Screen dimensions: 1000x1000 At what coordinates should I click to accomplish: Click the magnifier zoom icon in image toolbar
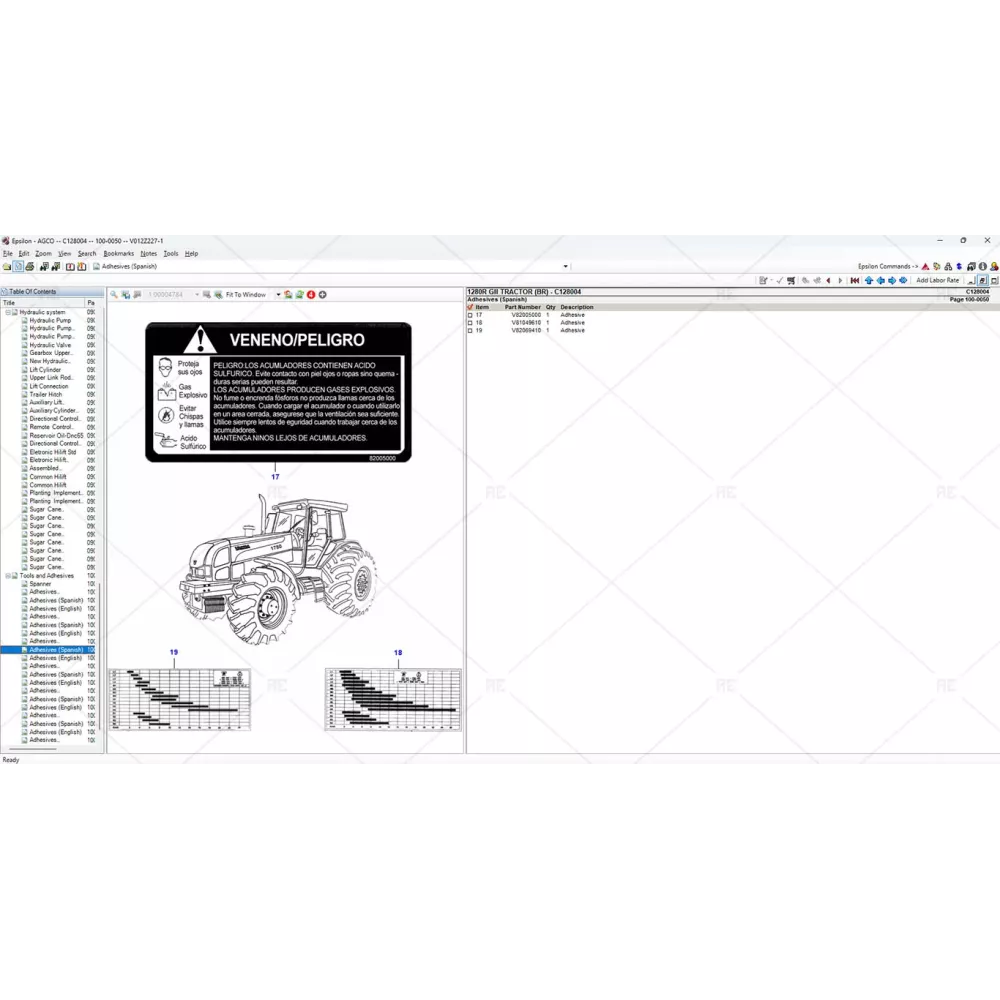tap(114, 295)
